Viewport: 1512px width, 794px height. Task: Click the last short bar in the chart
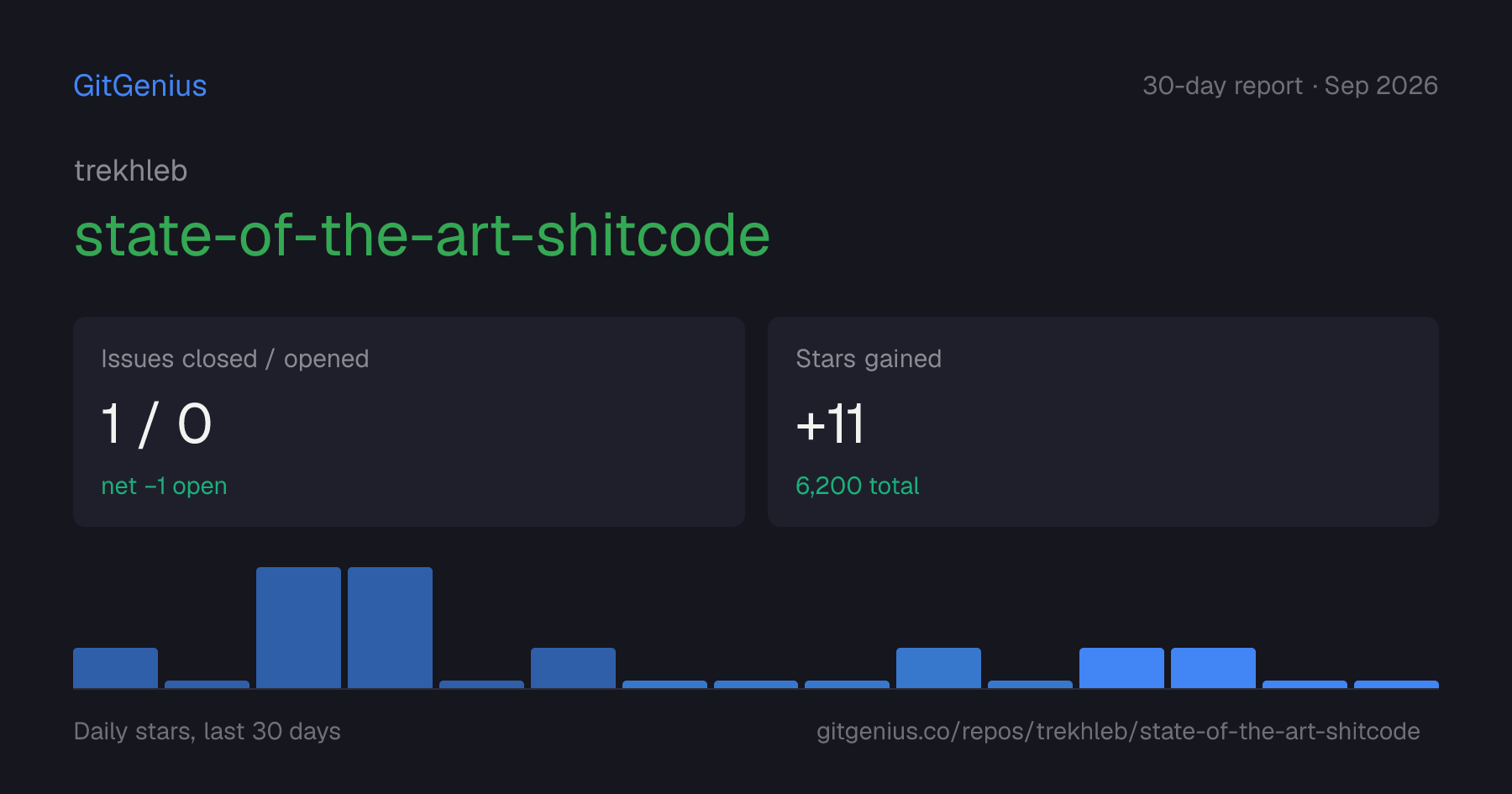coord(1396,684)
